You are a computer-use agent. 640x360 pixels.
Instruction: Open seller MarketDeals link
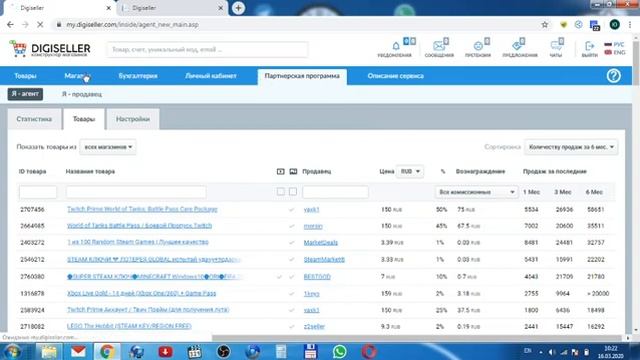(320, 242)
